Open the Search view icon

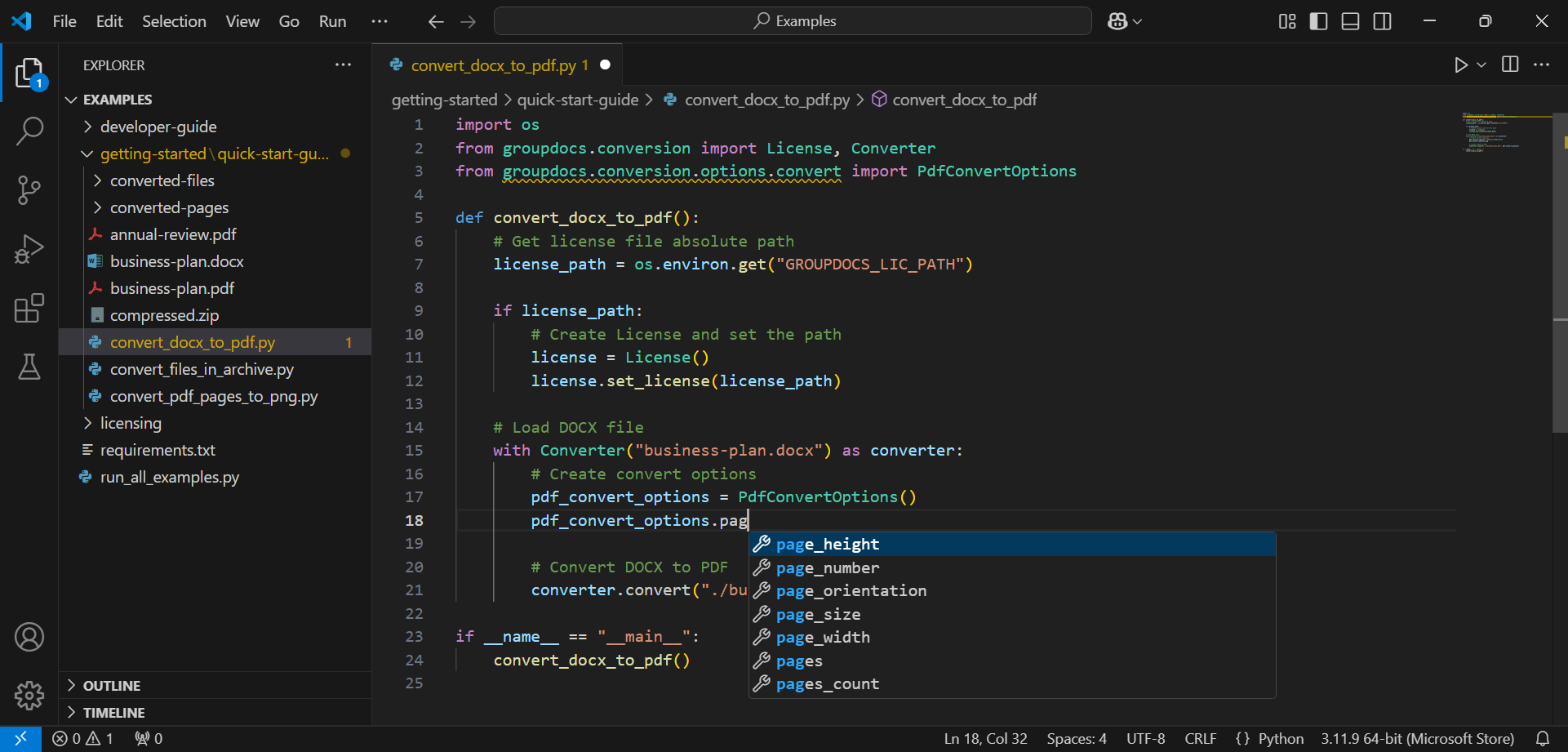tap(29, 131)
